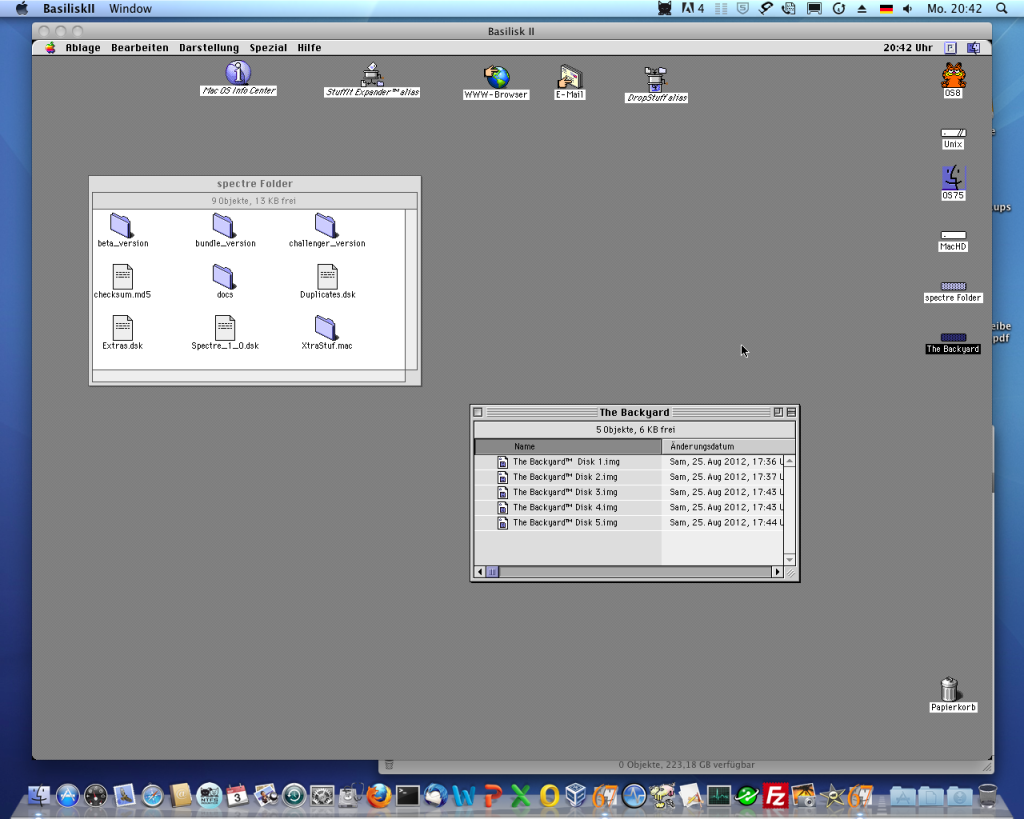Image resolution: width=1024 pixels, height=819 pixels.
Task: Launch the WWW-Browser desktop icon
Action: [x=496, y=77]
